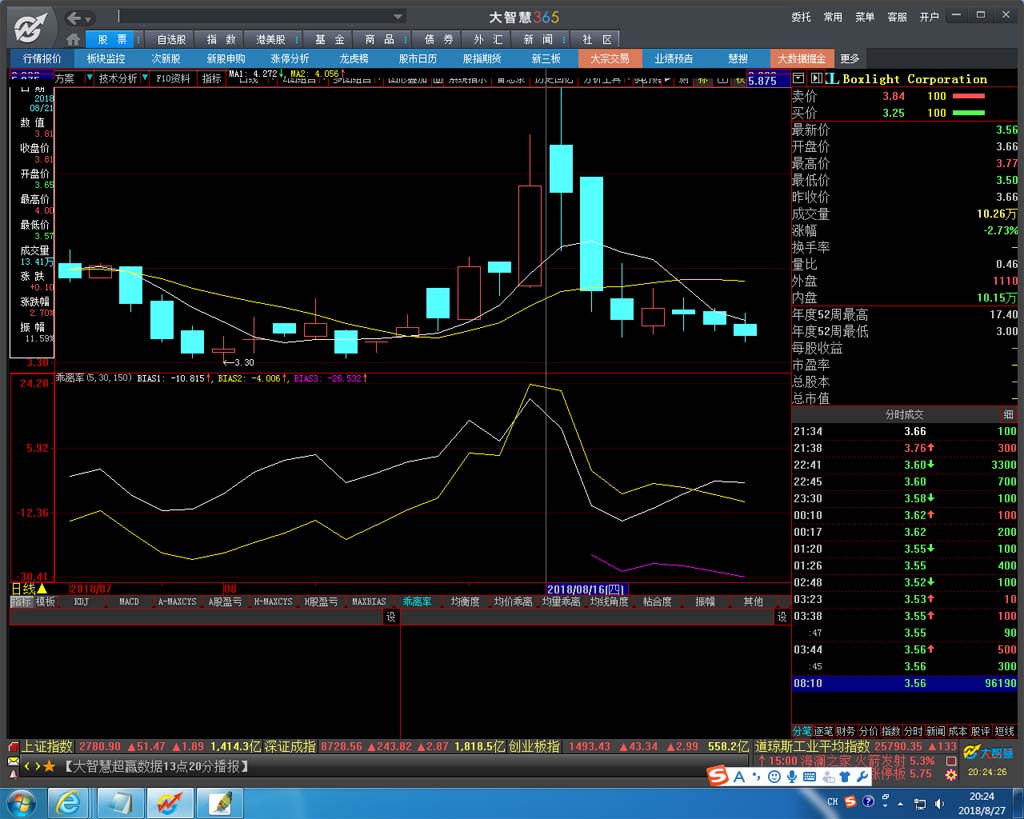Open the 港美股 main tab
Image resolution: width=1024 pixels, height=819 pixels.
tap(270, 40)
